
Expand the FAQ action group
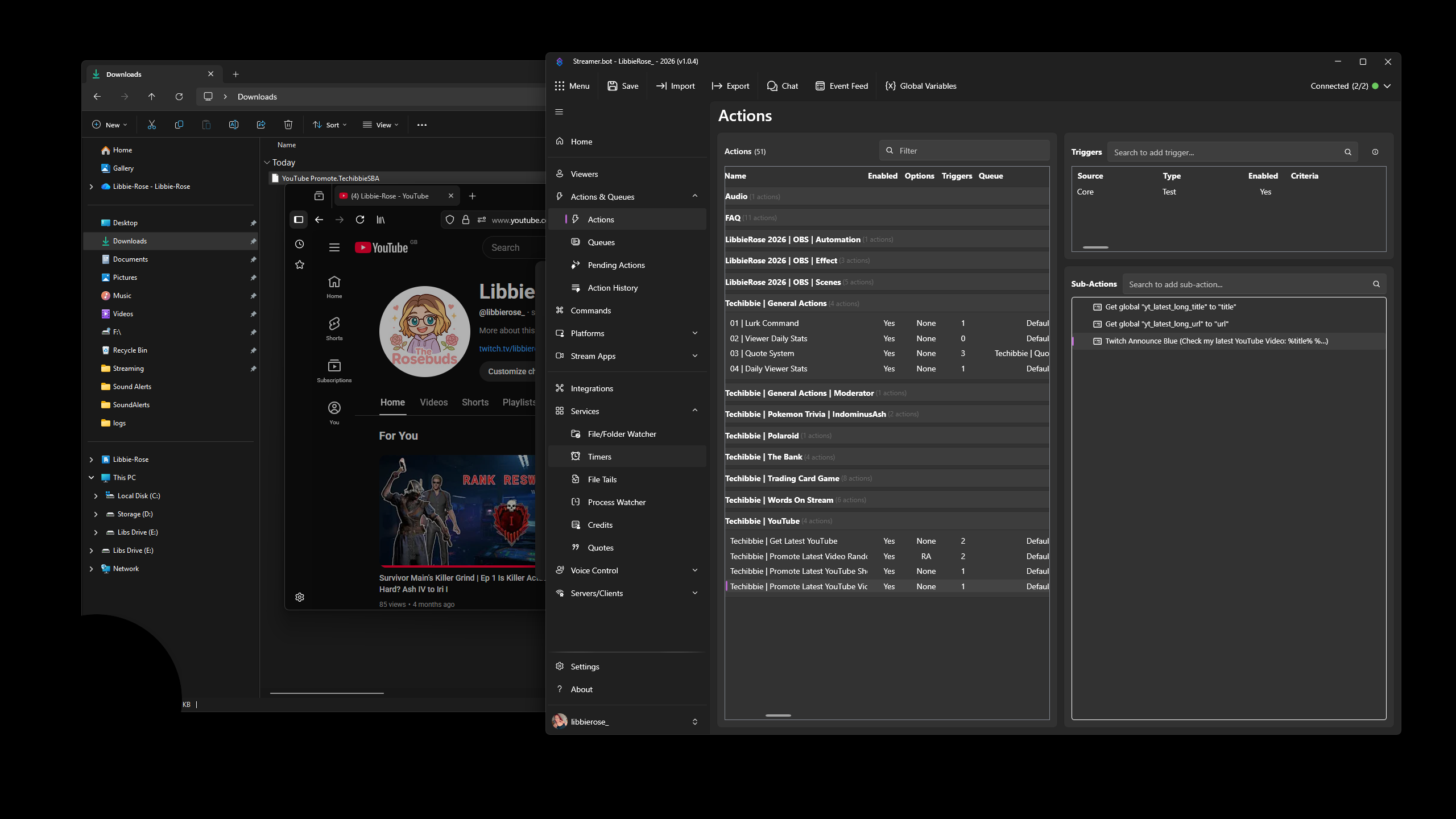point(887,218)
